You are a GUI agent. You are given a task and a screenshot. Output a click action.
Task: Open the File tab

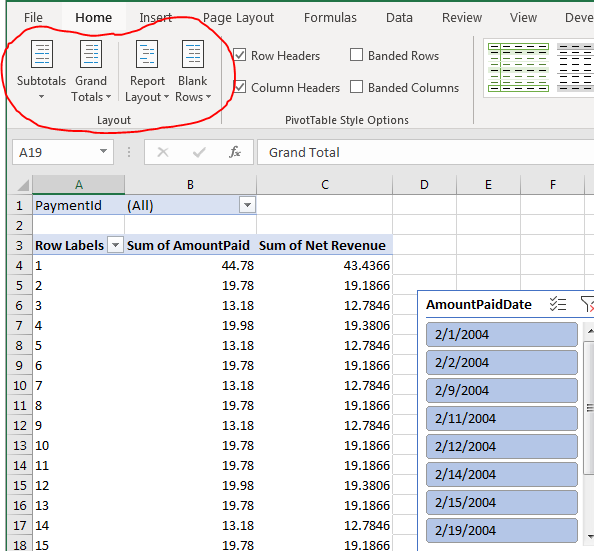33,17
